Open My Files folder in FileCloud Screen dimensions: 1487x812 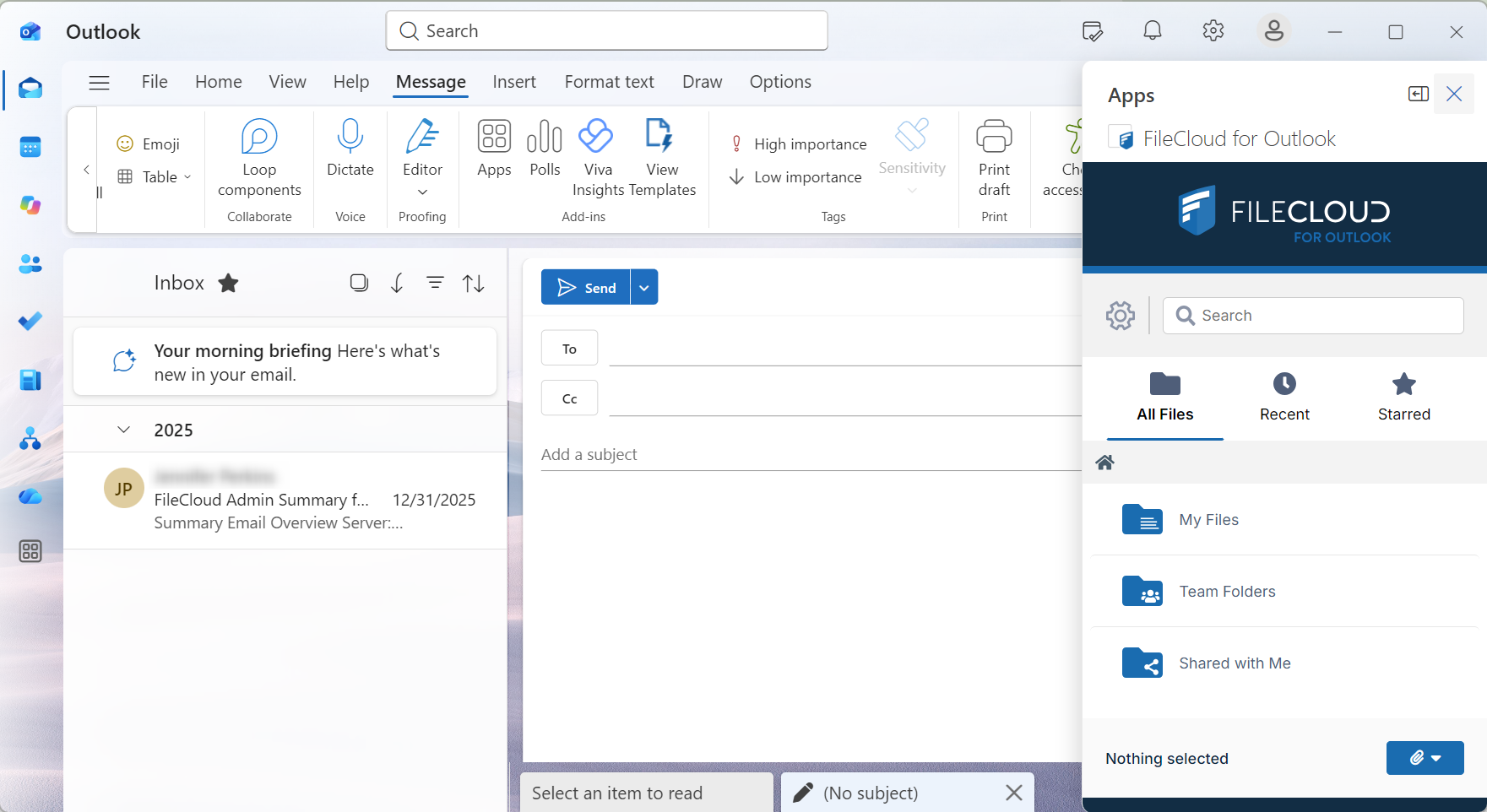(1285, 520)
